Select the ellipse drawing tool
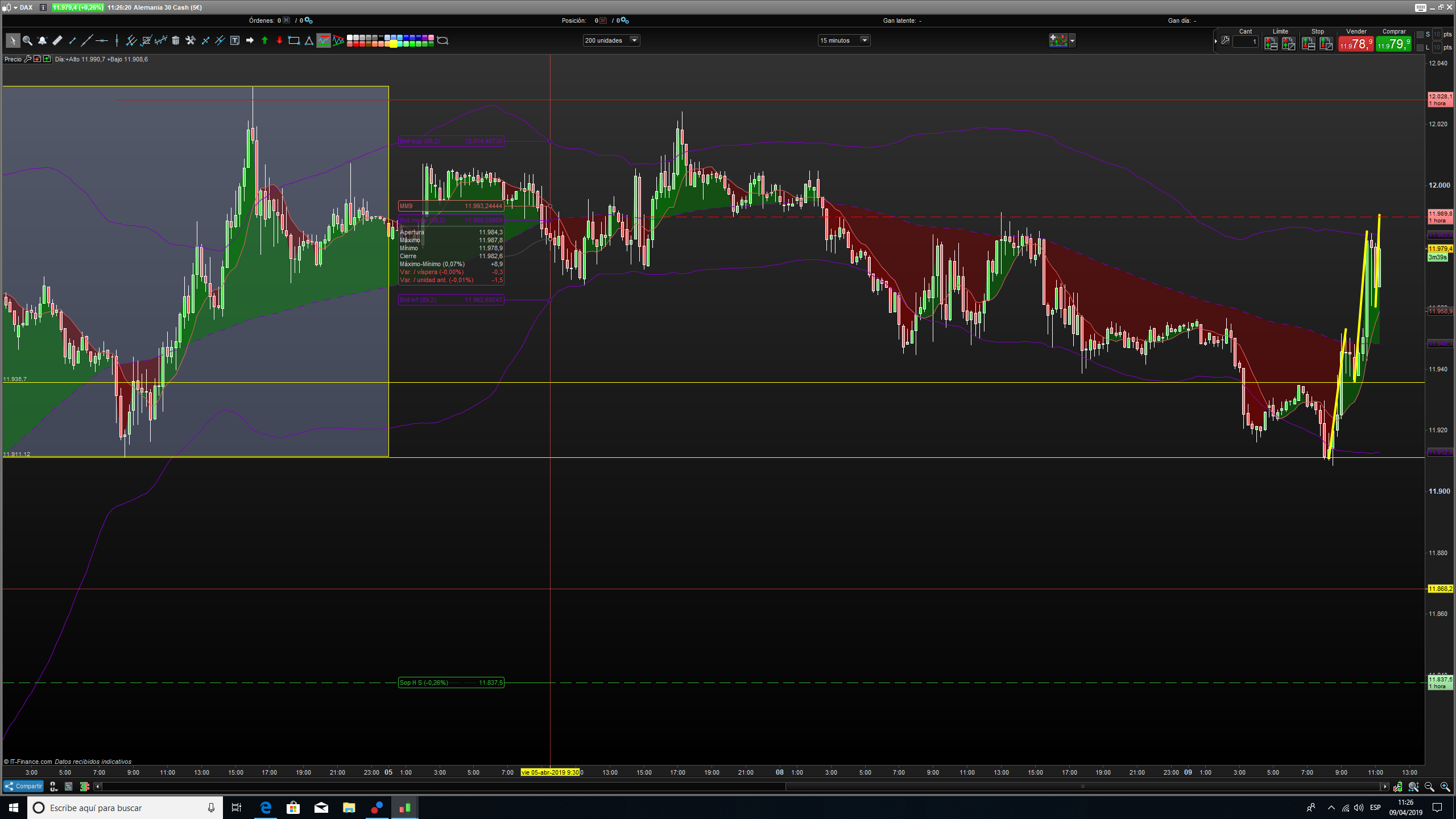The image size is (1456, 819). pyautogui.click(x=442, y=40)
